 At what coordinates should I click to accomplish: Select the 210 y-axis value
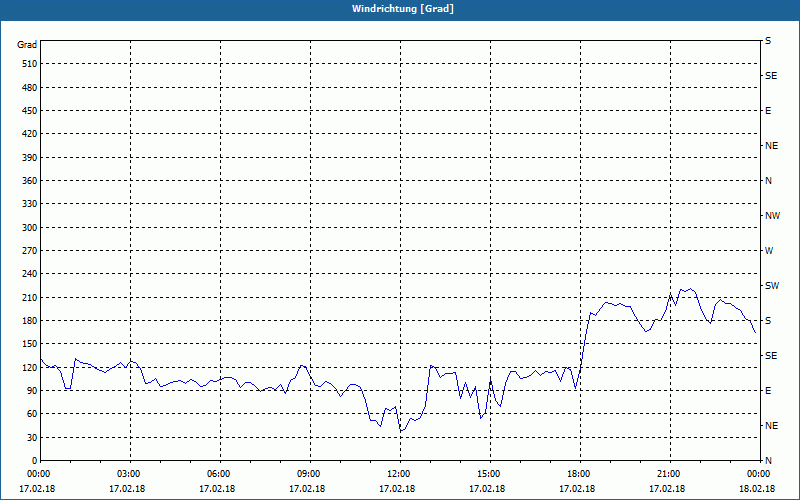pos(30,297)
